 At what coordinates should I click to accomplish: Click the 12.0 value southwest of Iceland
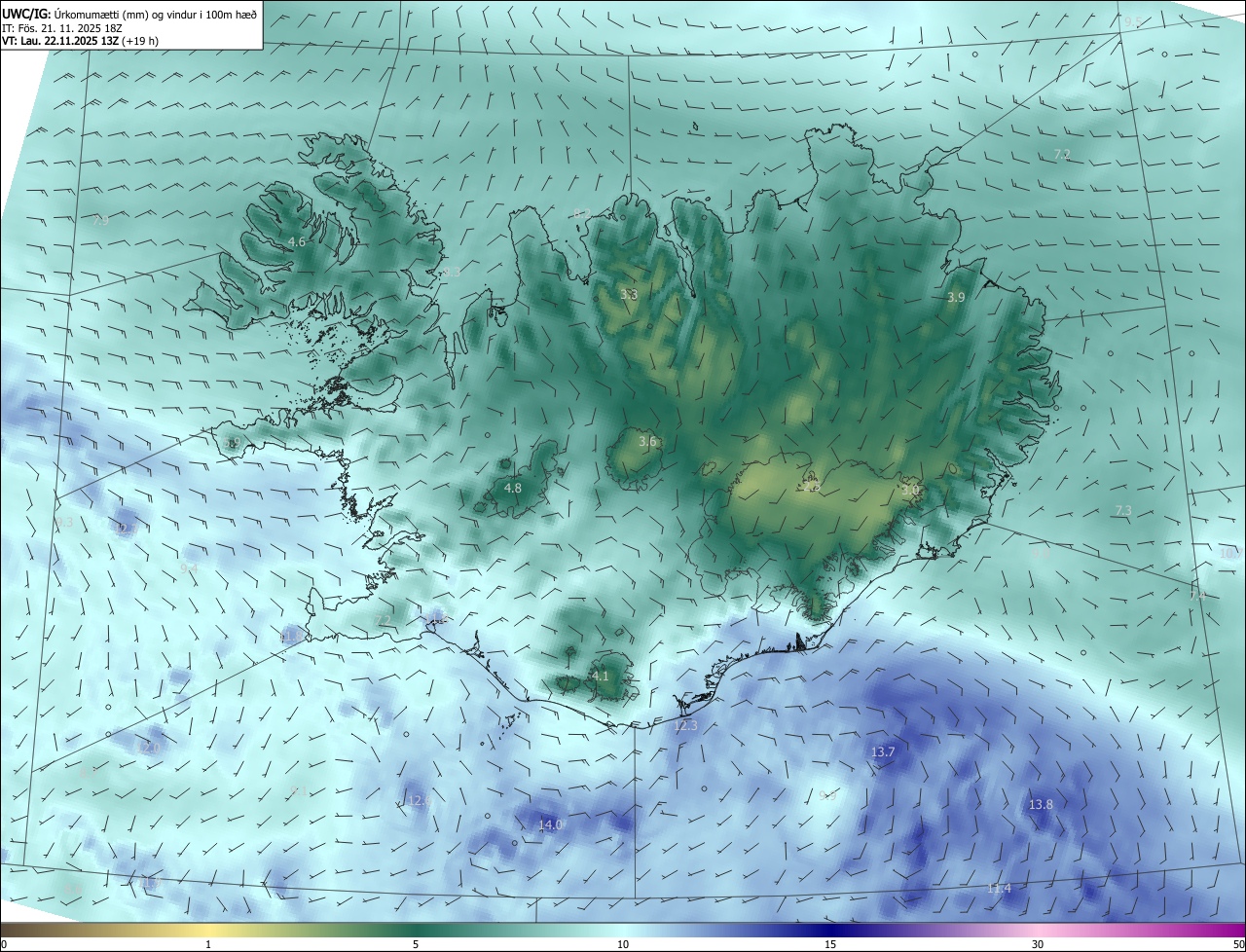click(x=150, y=749)
